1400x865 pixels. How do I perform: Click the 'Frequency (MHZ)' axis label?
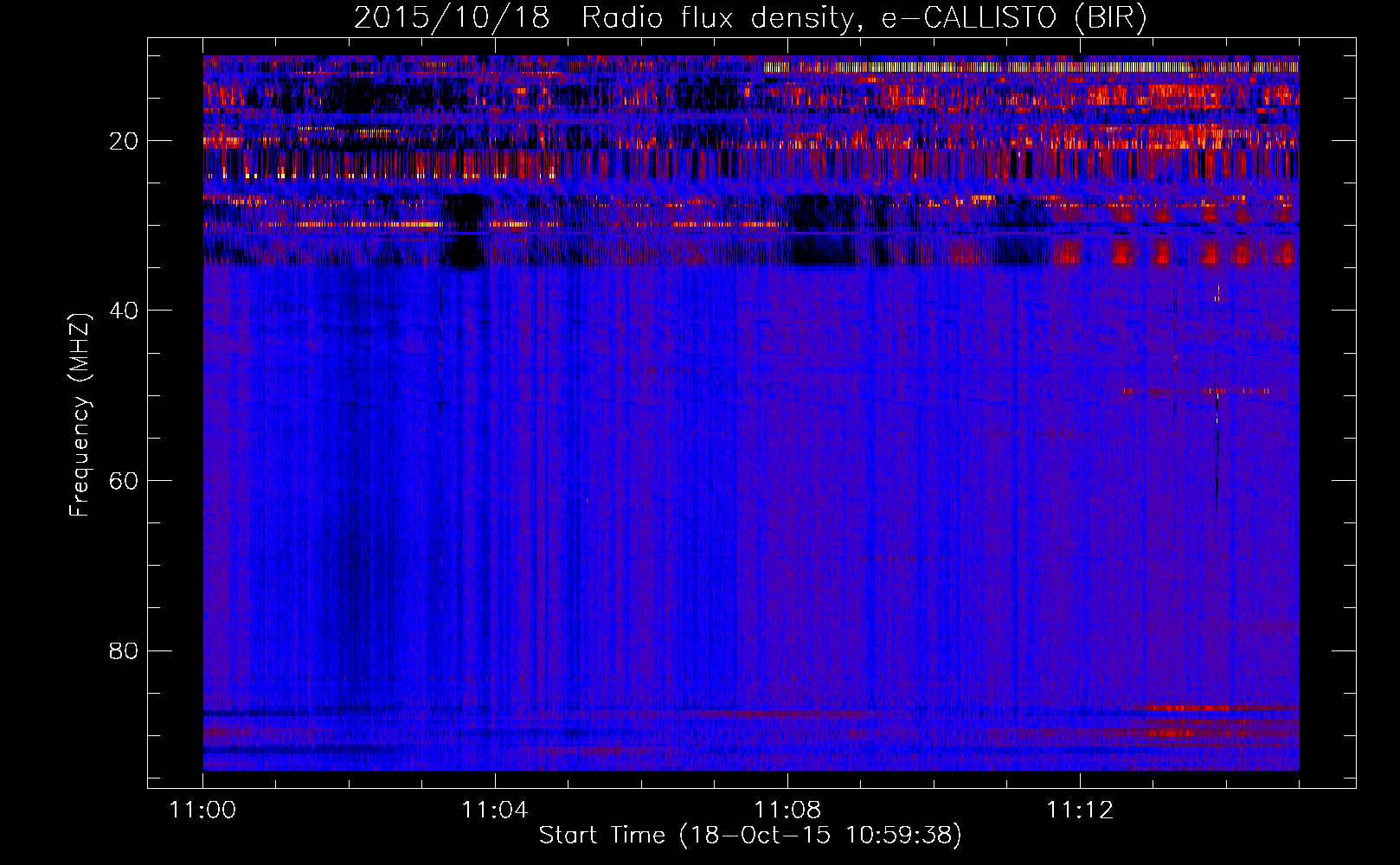80,415
